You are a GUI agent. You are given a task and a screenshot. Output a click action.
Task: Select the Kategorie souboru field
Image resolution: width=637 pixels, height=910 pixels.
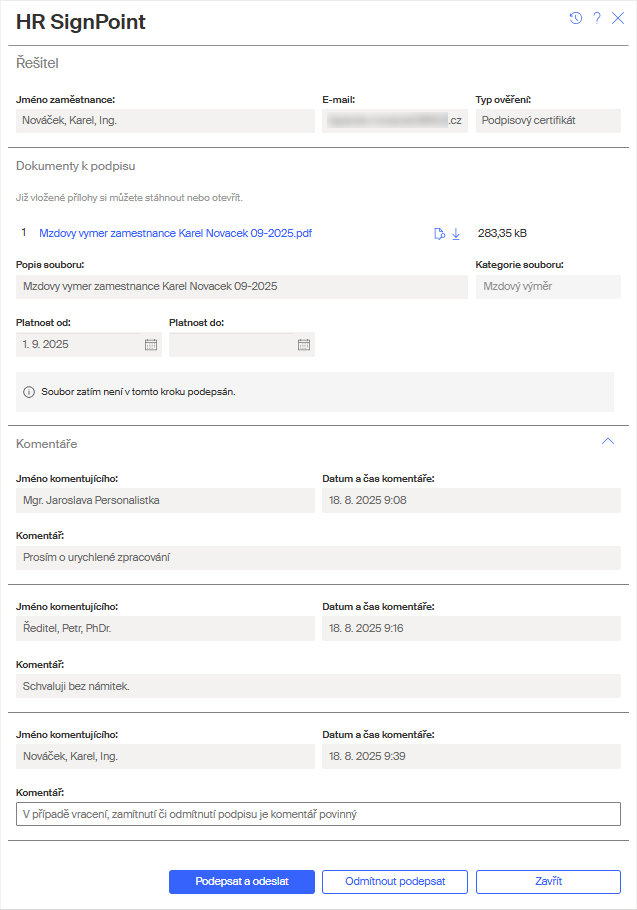click(548, 286)
